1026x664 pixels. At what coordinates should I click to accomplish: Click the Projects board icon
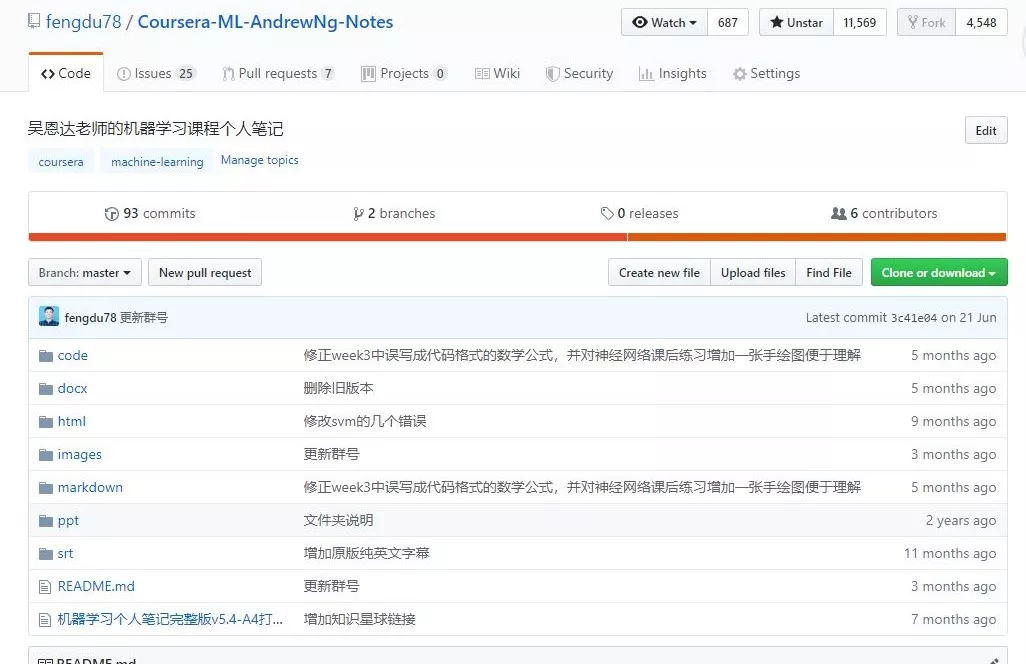tap(368, 74)
